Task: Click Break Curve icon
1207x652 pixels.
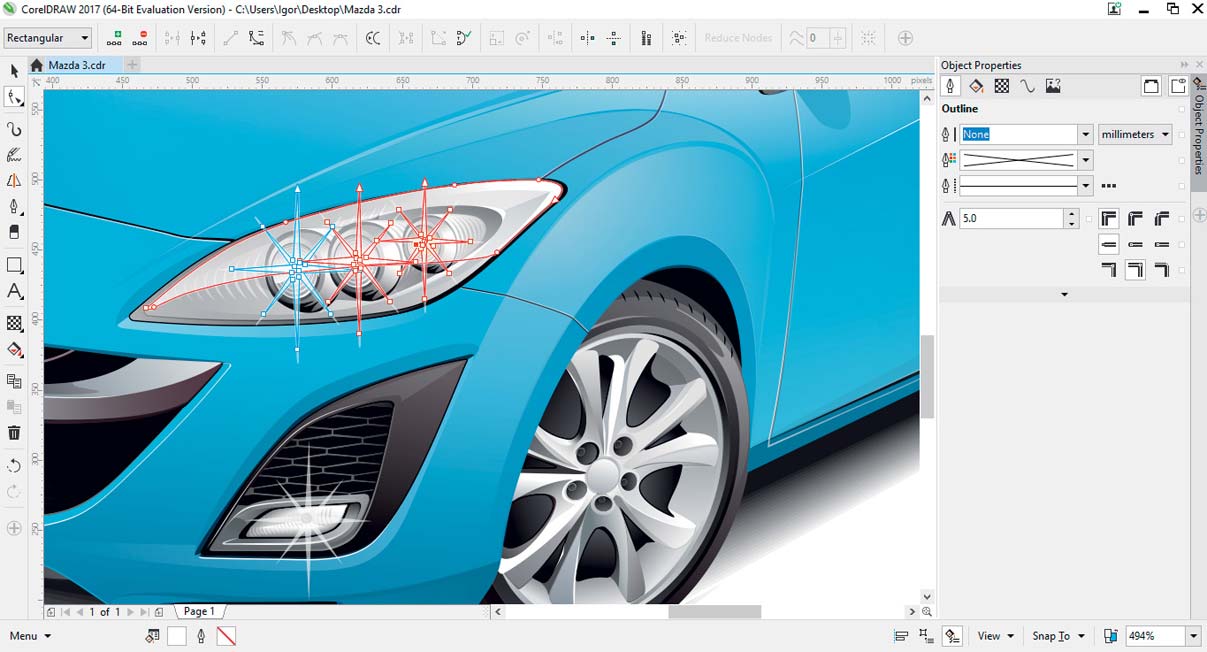Action: [x=198, y=38]
